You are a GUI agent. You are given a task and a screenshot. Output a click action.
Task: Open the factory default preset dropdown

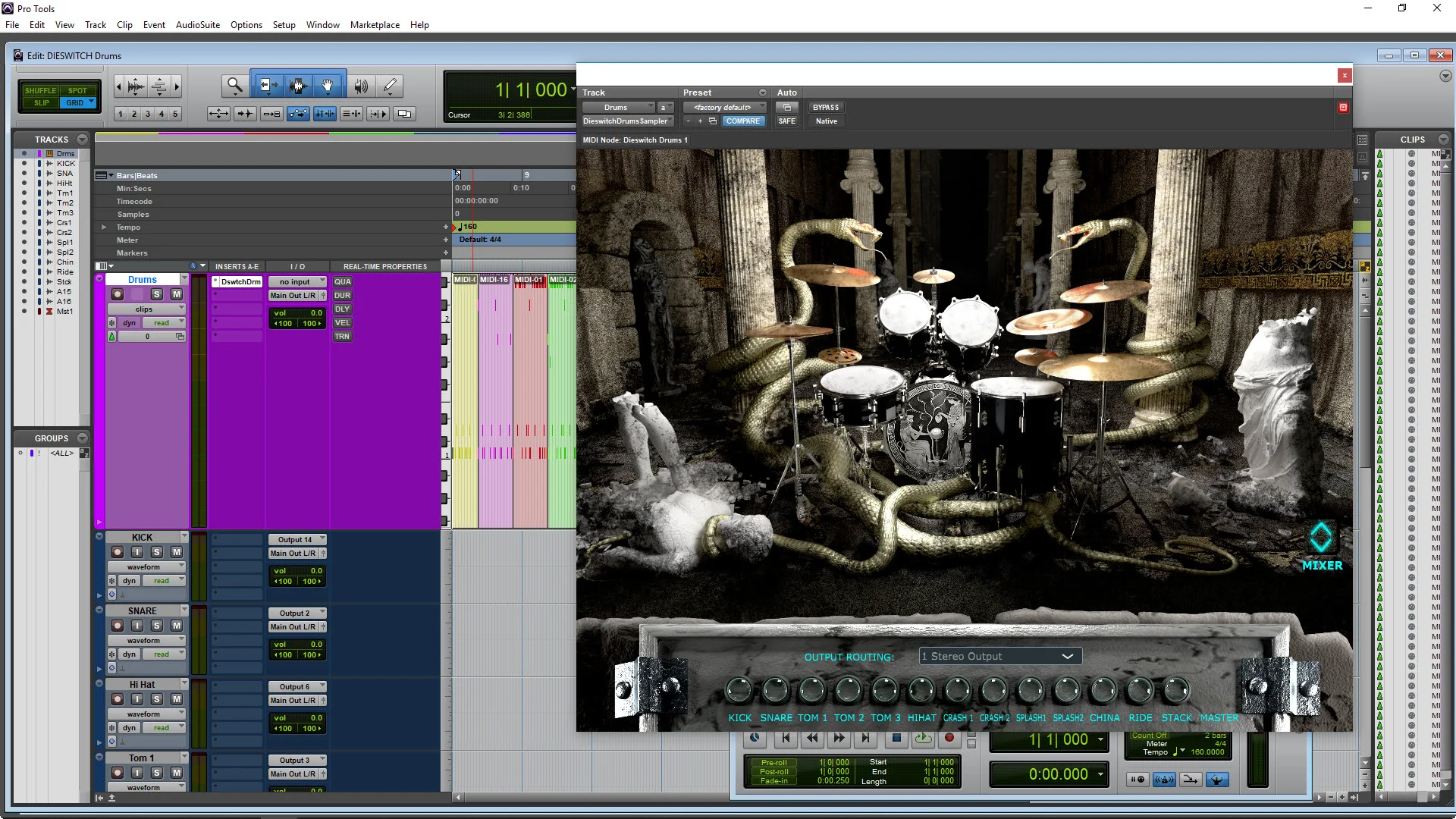723,108
